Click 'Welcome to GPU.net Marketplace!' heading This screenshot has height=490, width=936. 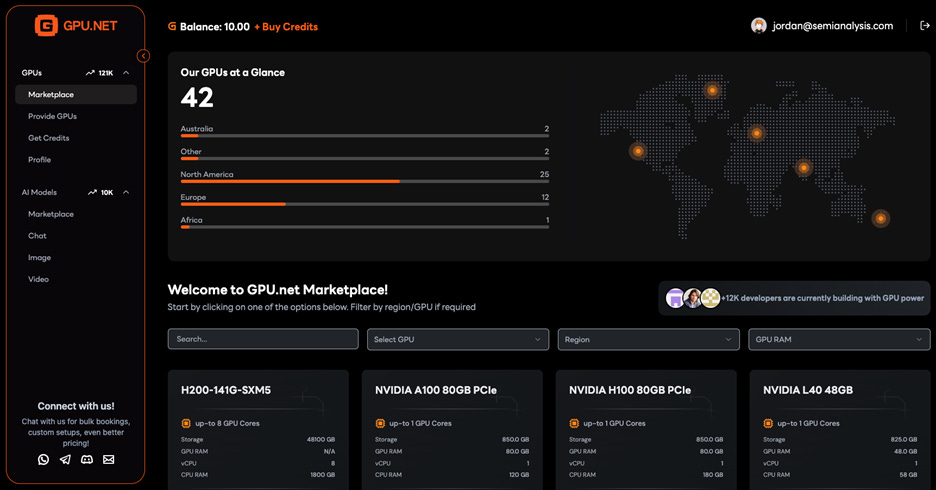(x=278, y=290)
